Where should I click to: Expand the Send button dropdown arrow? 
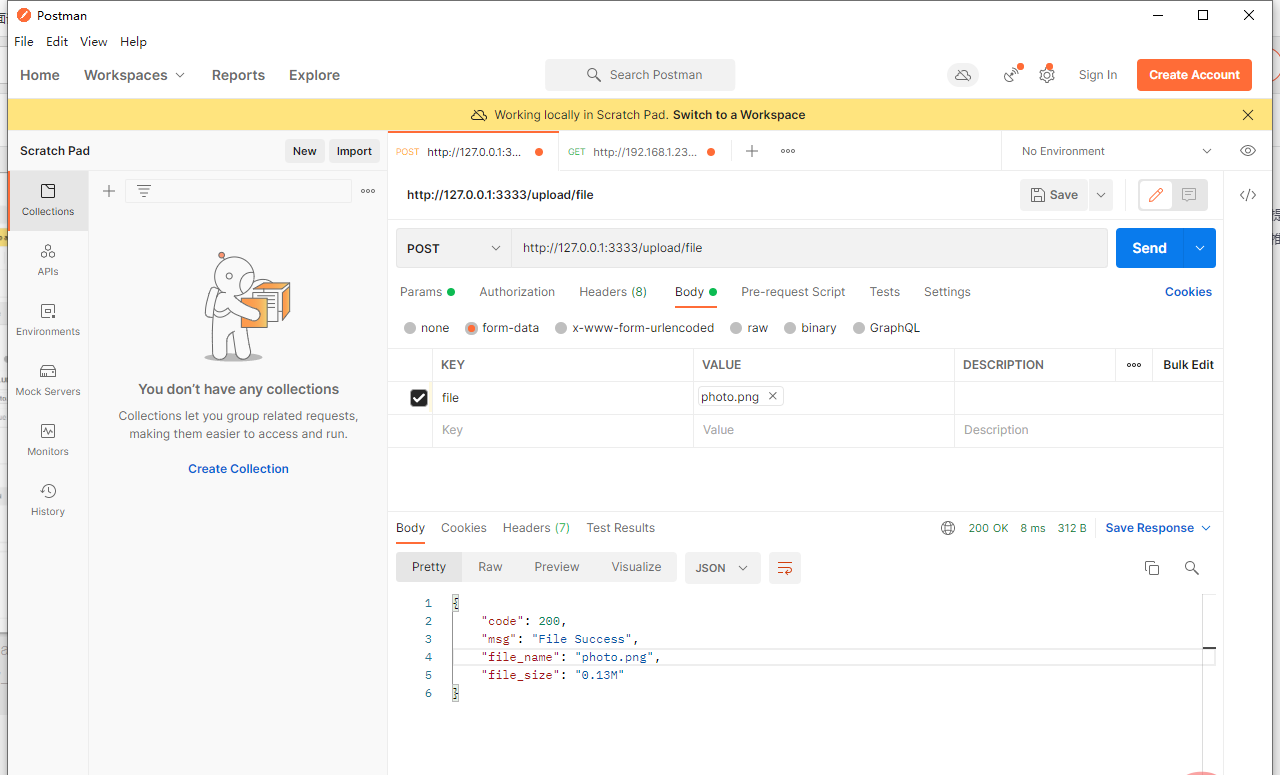1199,248
